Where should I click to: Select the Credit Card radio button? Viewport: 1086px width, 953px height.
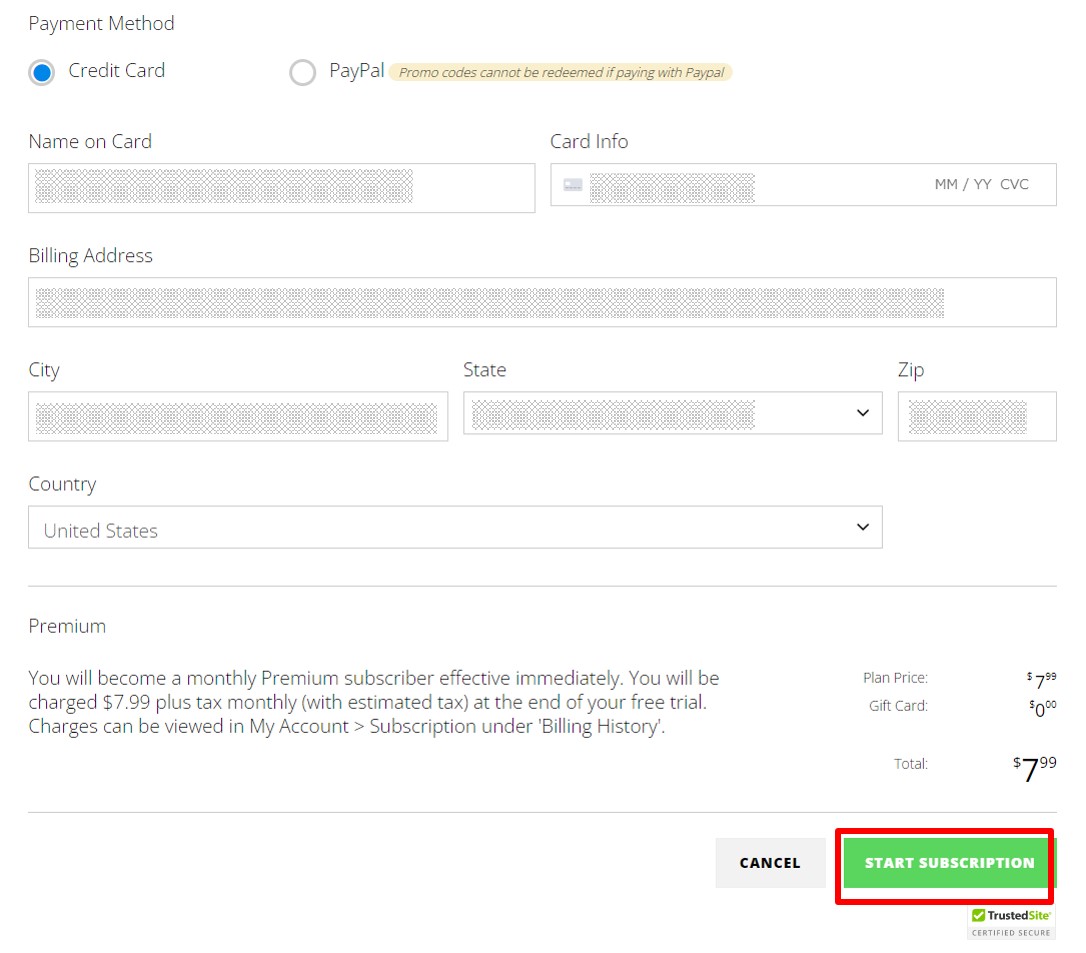pyautogui.click(x=42, y=72)
